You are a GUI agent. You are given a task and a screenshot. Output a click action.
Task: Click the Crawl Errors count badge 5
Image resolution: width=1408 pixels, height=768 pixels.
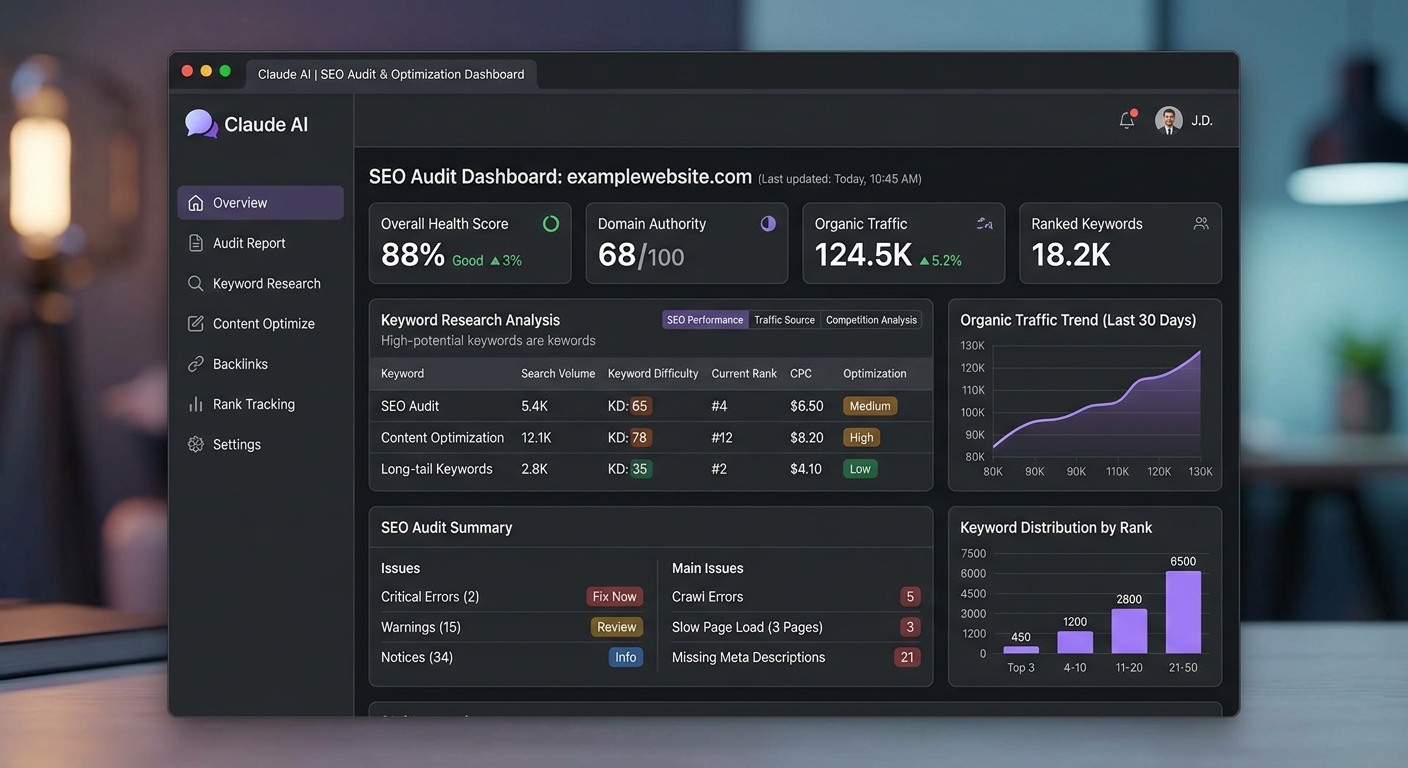coord(909,597)
